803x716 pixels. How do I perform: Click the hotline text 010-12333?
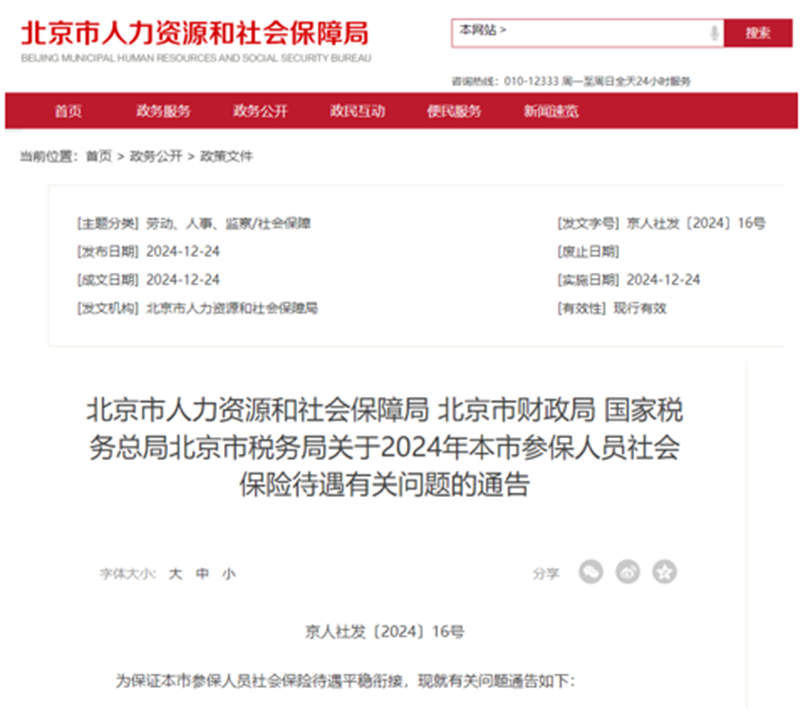[x=531, y=81]
